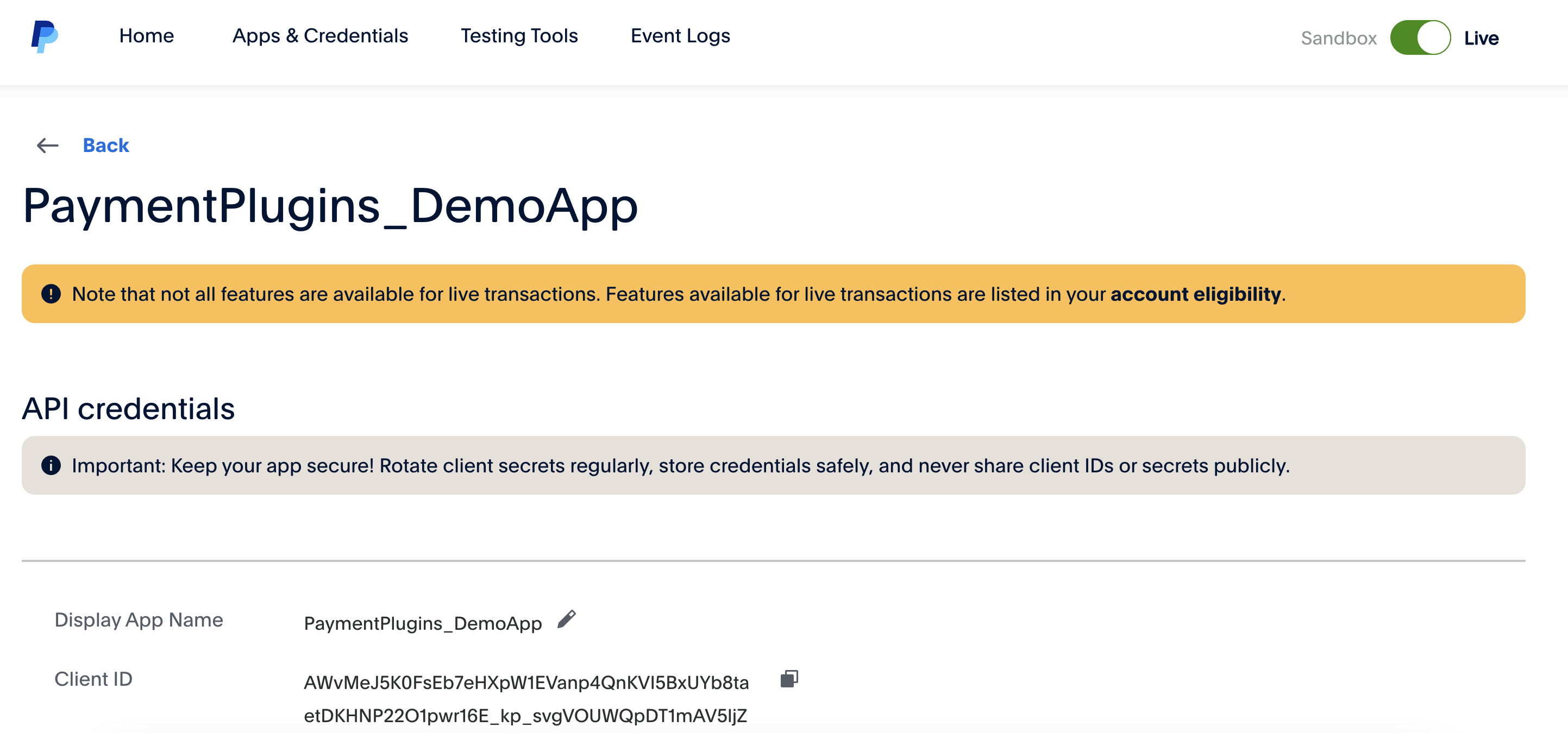
Task: Click the 'Keep your app secure' notice text
Action: (681, 465)
